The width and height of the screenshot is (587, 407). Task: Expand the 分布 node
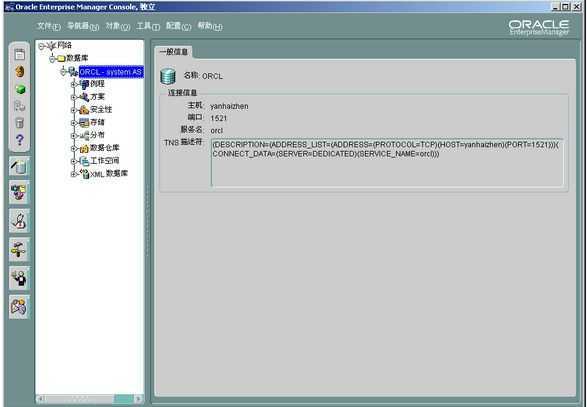tap(74, 136)
